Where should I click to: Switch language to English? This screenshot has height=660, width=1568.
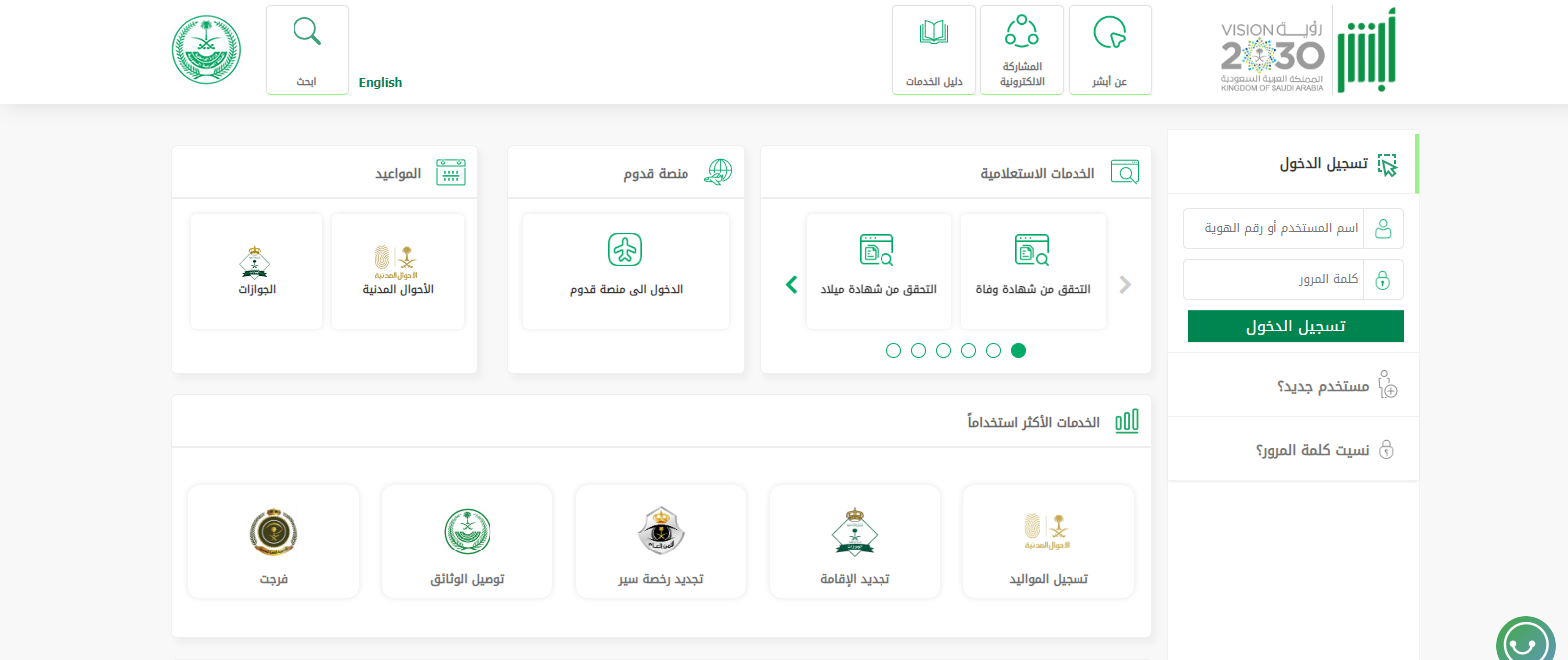tap(380, 83)
